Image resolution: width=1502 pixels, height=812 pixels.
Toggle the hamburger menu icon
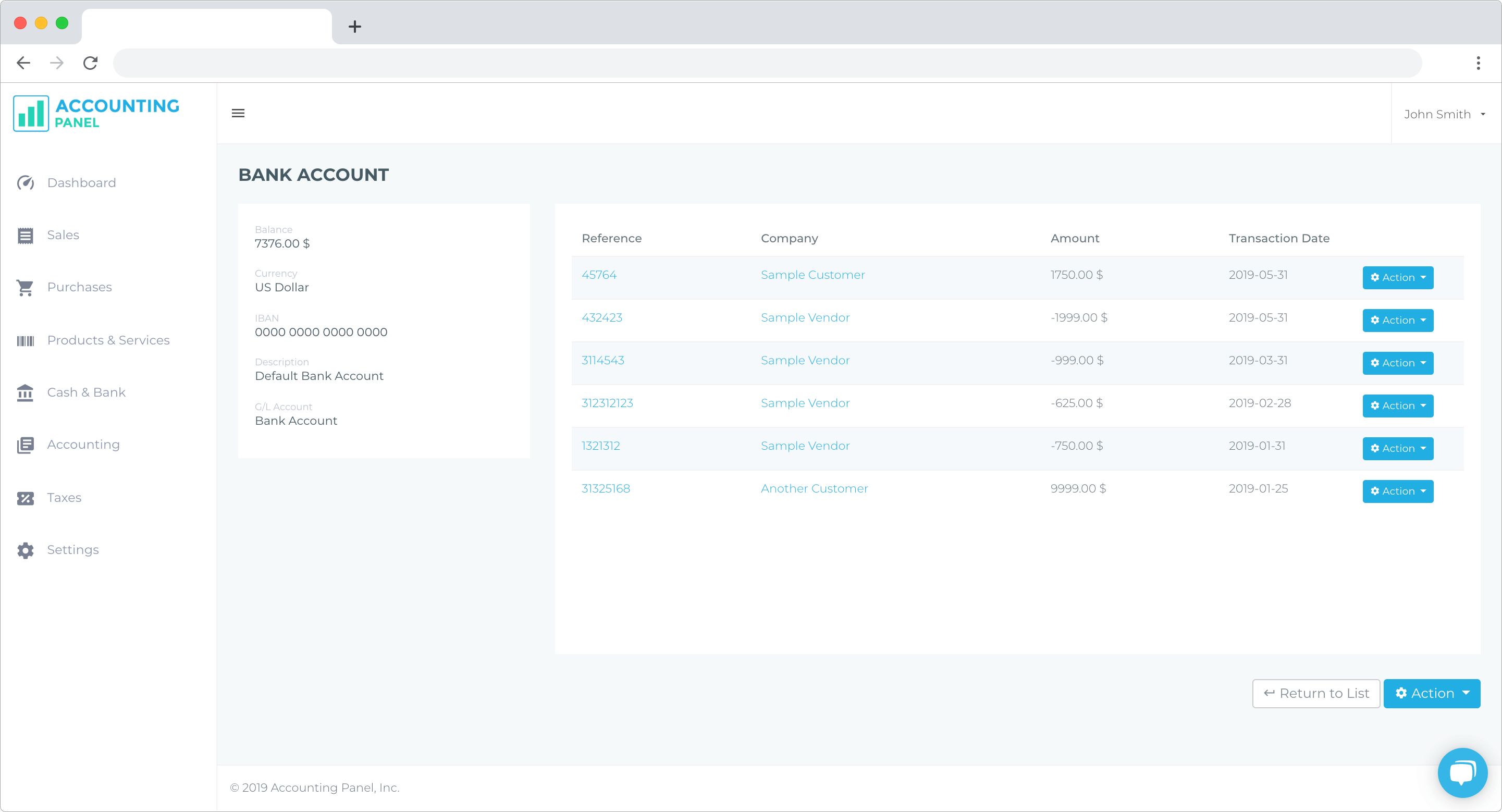[x=238, y=113]
